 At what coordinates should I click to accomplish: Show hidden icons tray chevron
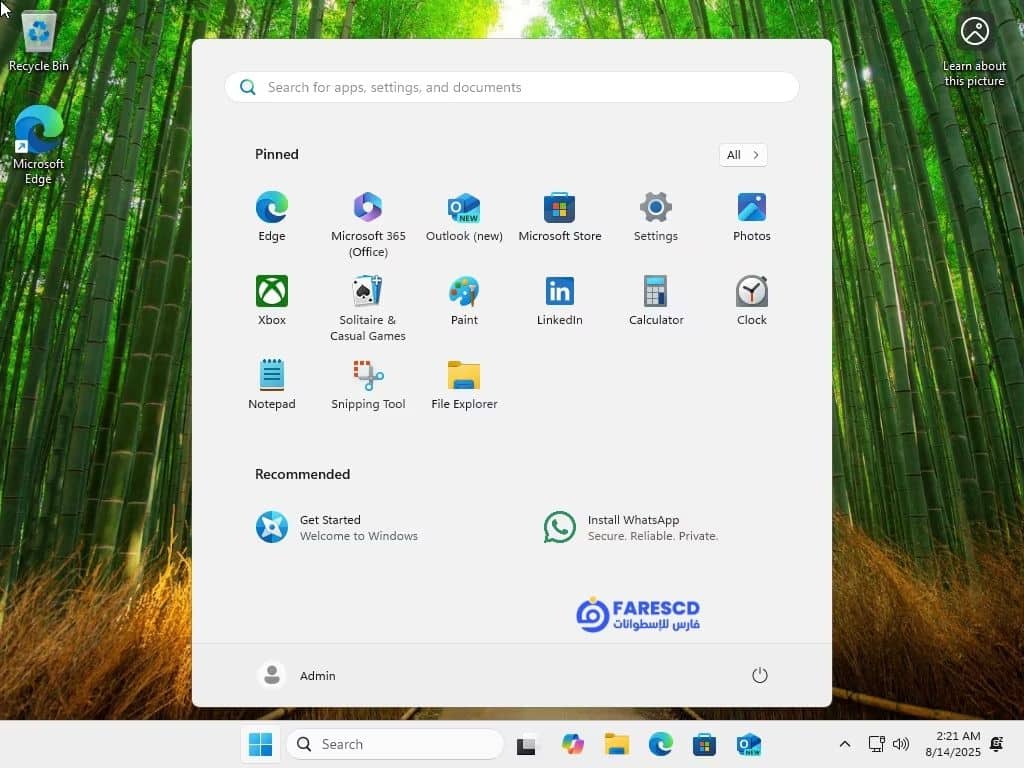(844, 744)
